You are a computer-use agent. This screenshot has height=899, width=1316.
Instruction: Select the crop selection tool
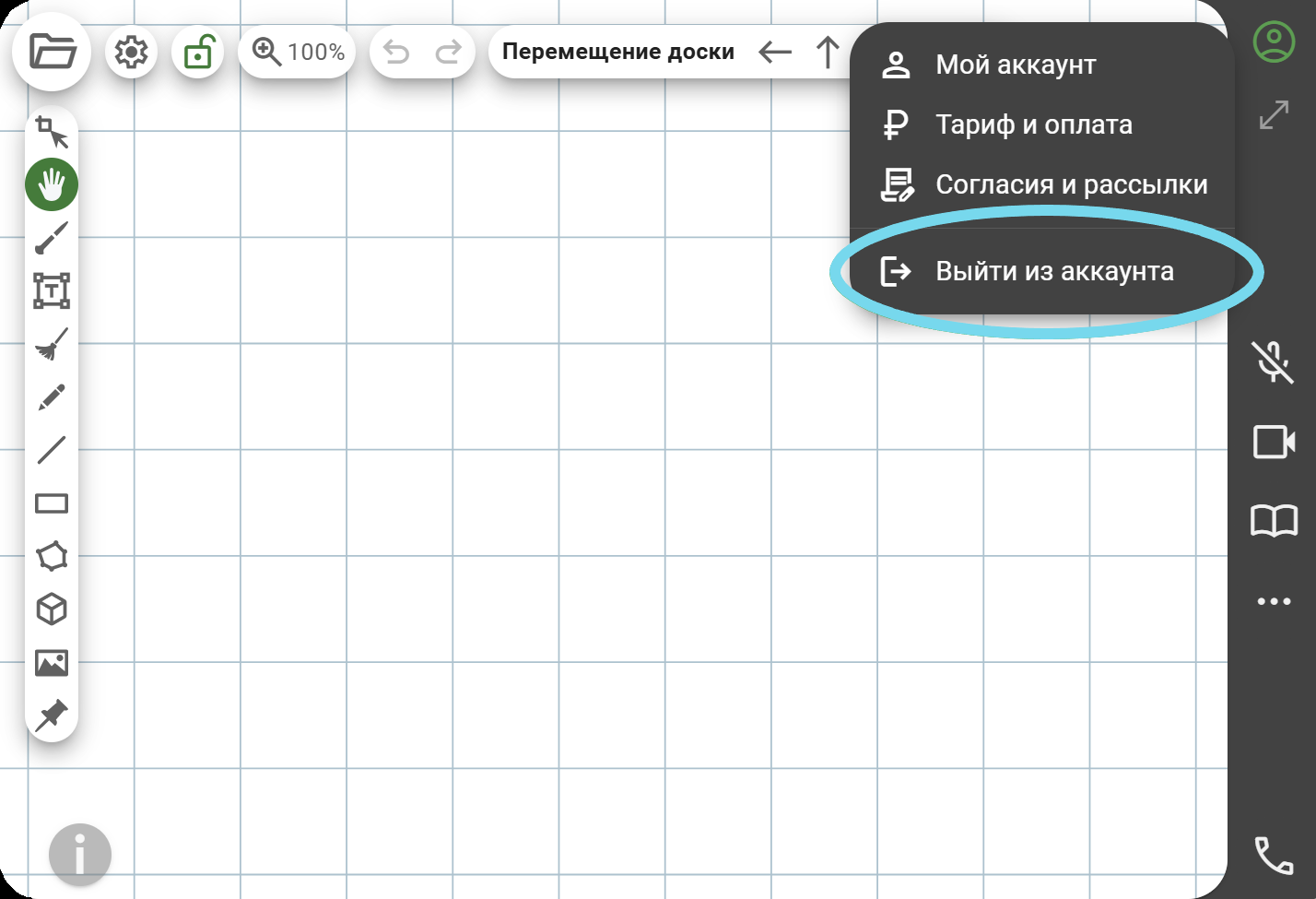(52, 132)
